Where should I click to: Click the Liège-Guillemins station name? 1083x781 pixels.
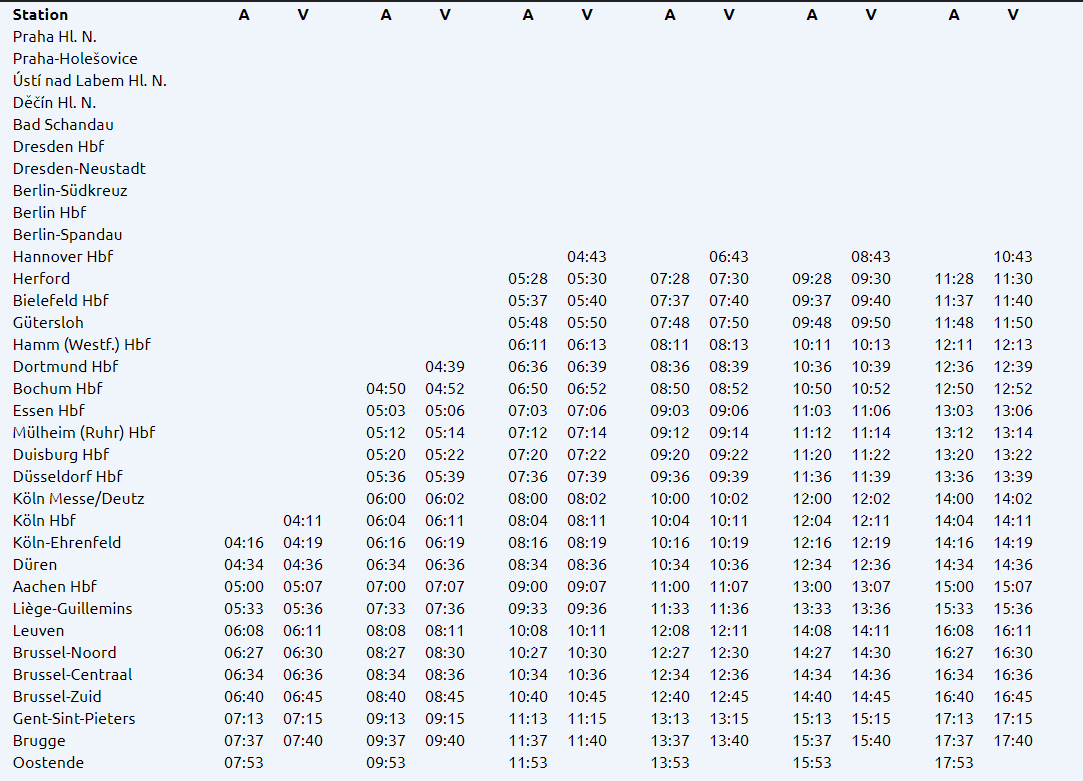tap(72, 609)
